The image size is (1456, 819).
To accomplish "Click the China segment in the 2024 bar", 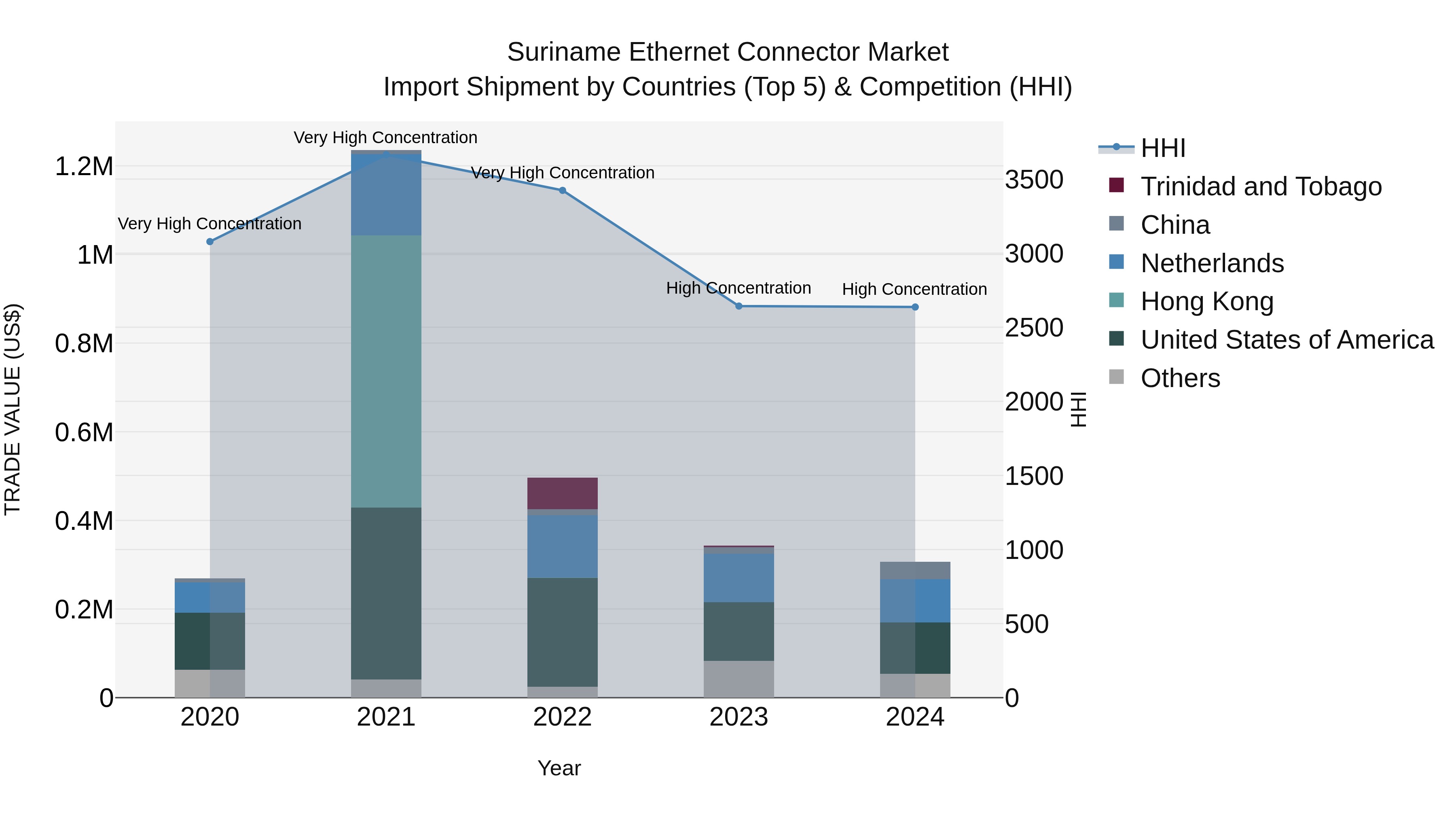I will [x=915, y=570].
